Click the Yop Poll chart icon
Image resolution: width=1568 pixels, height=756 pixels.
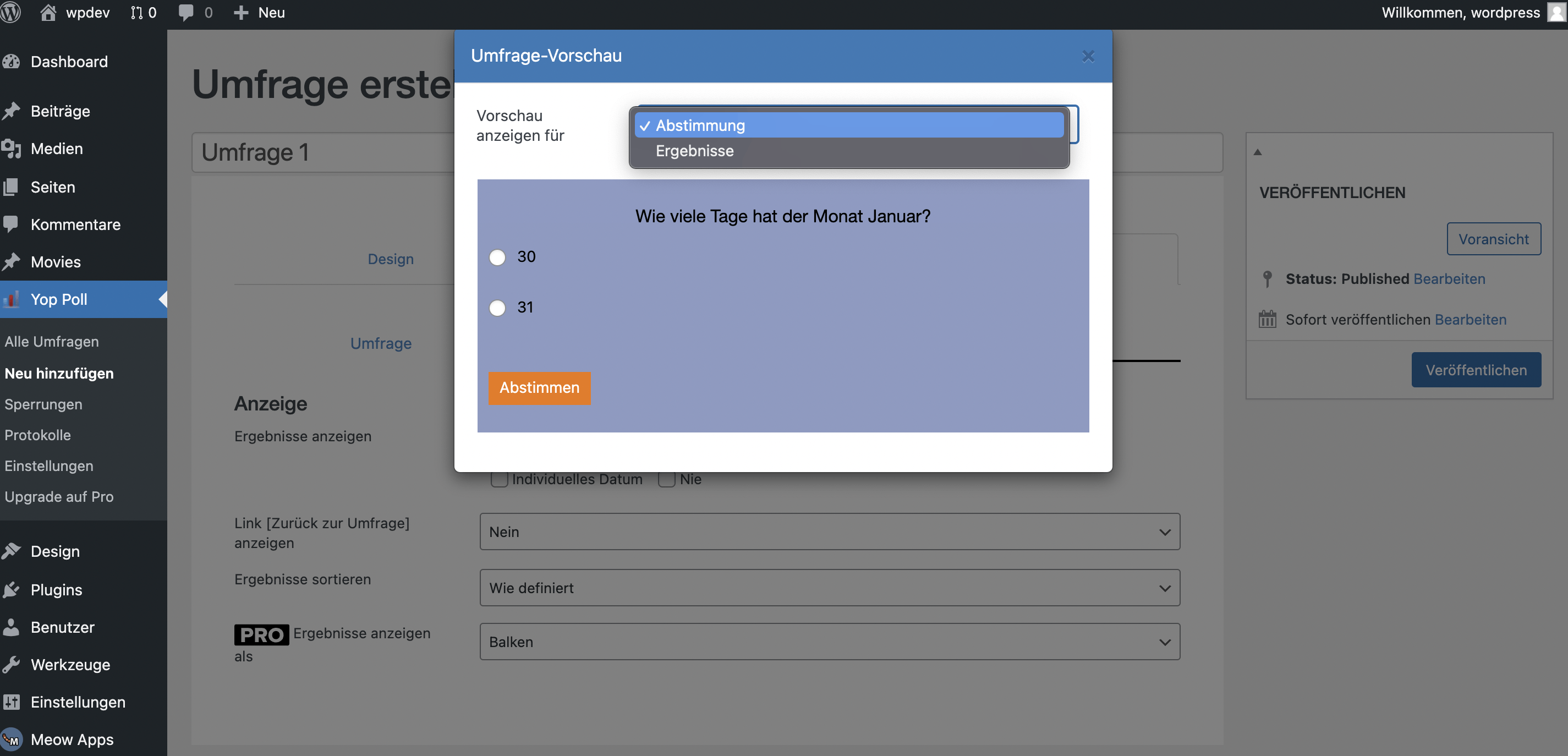tap(12, 299)
